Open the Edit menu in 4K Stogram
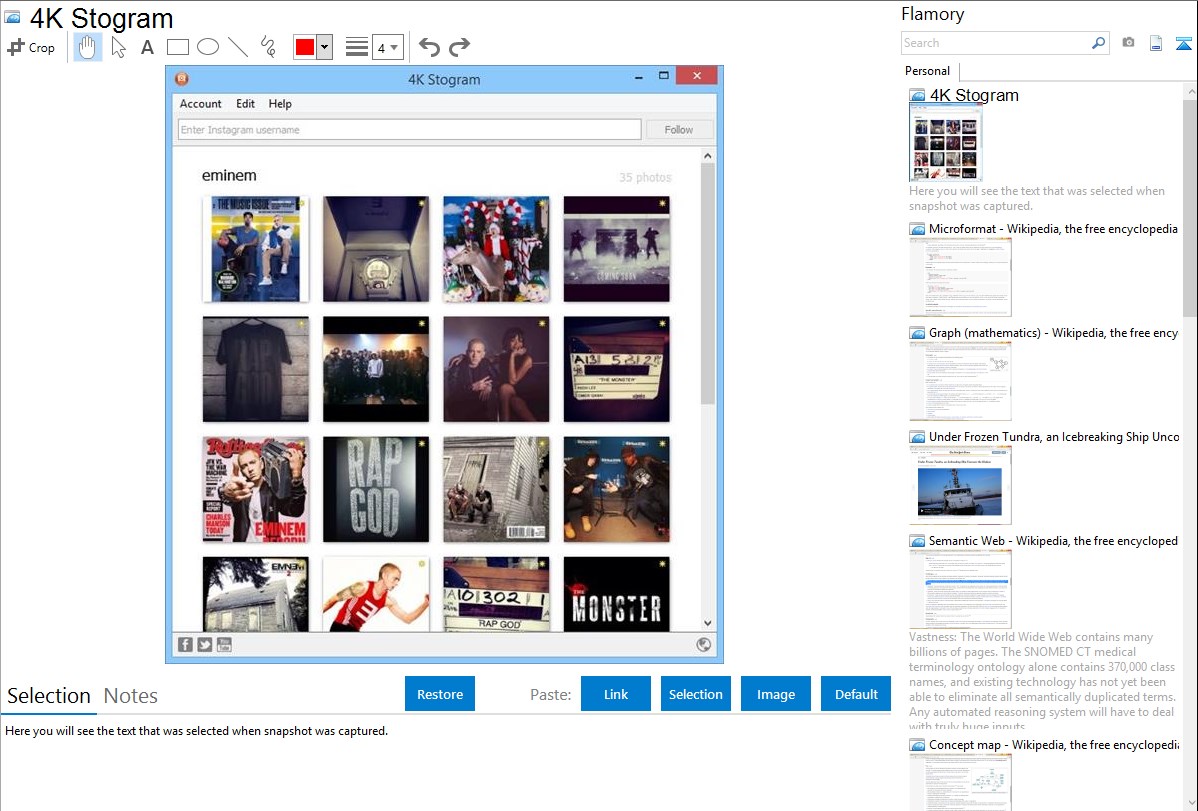Screen dimensions: 1198x811 pos(245,104)
